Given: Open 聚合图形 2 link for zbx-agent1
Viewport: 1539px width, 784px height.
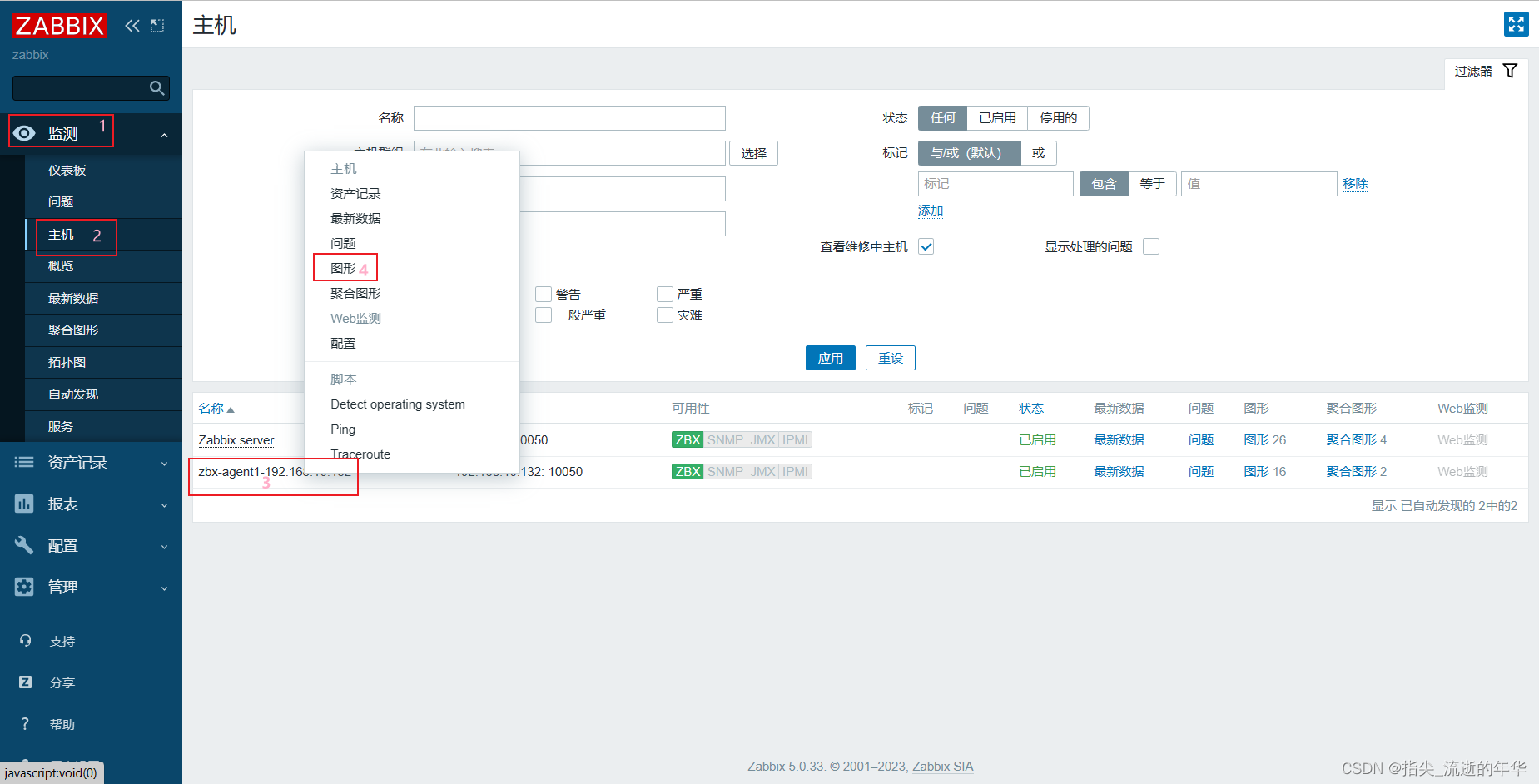Looking at the screenshot, I should point(1356,472).
